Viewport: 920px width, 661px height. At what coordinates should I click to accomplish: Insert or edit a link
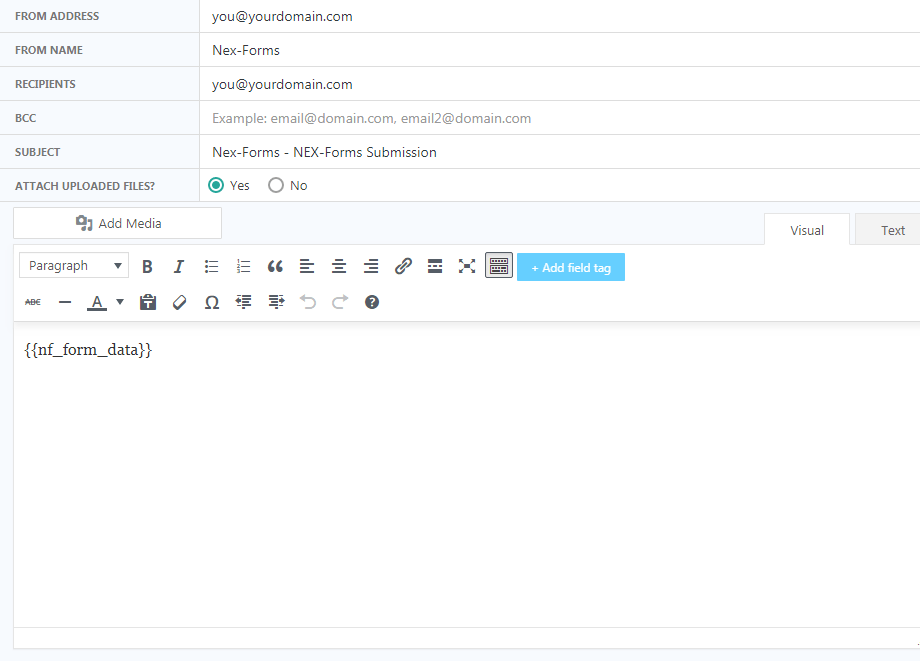[403, 266]
